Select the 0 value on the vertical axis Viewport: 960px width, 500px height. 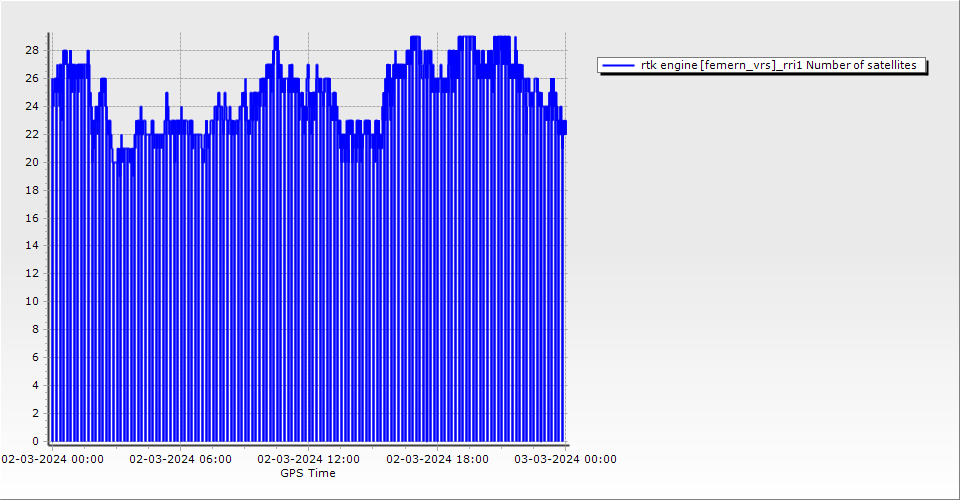35,441
